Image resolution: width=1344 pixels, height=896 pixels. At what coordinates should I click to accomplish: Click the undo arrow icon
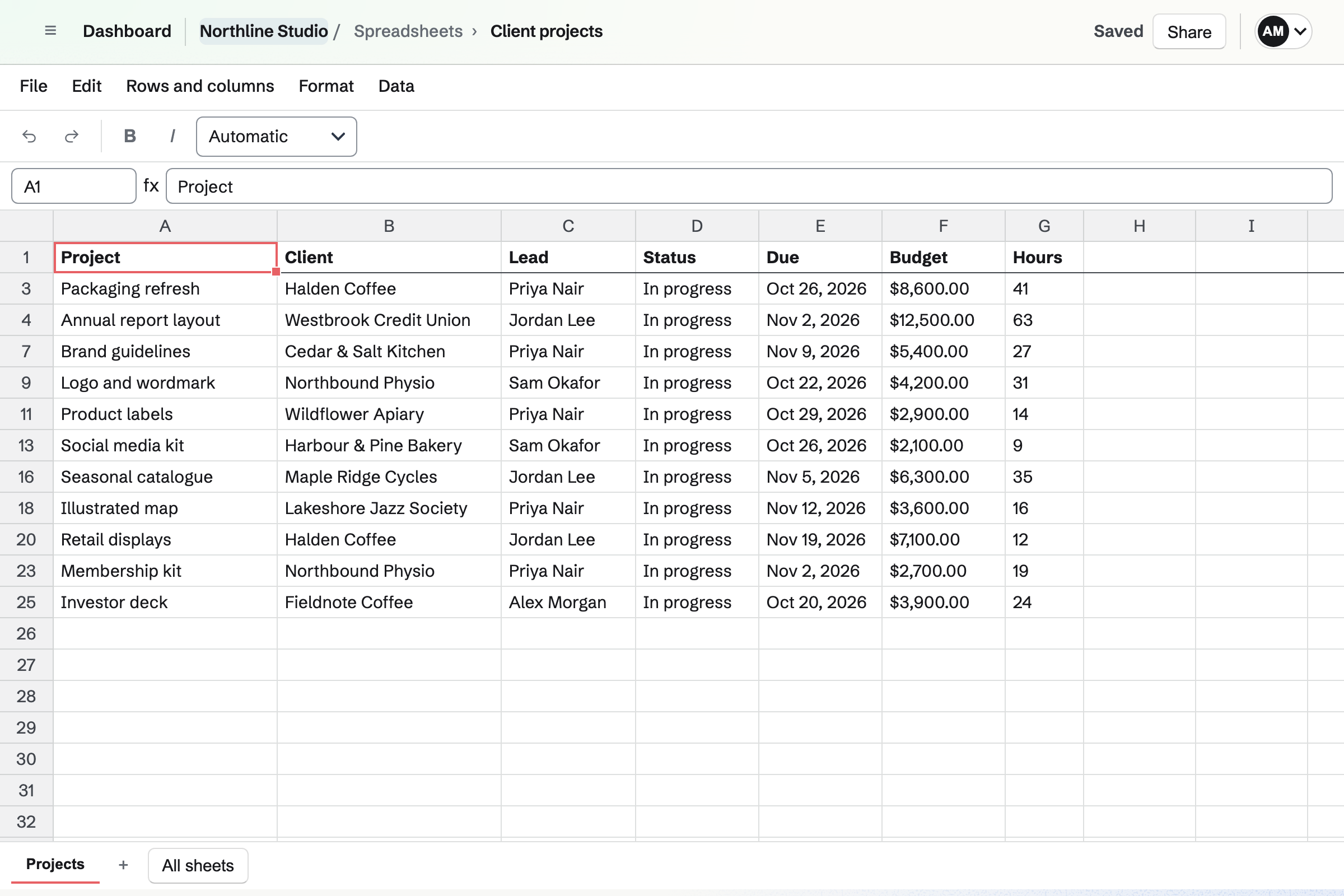pos(29,137)
